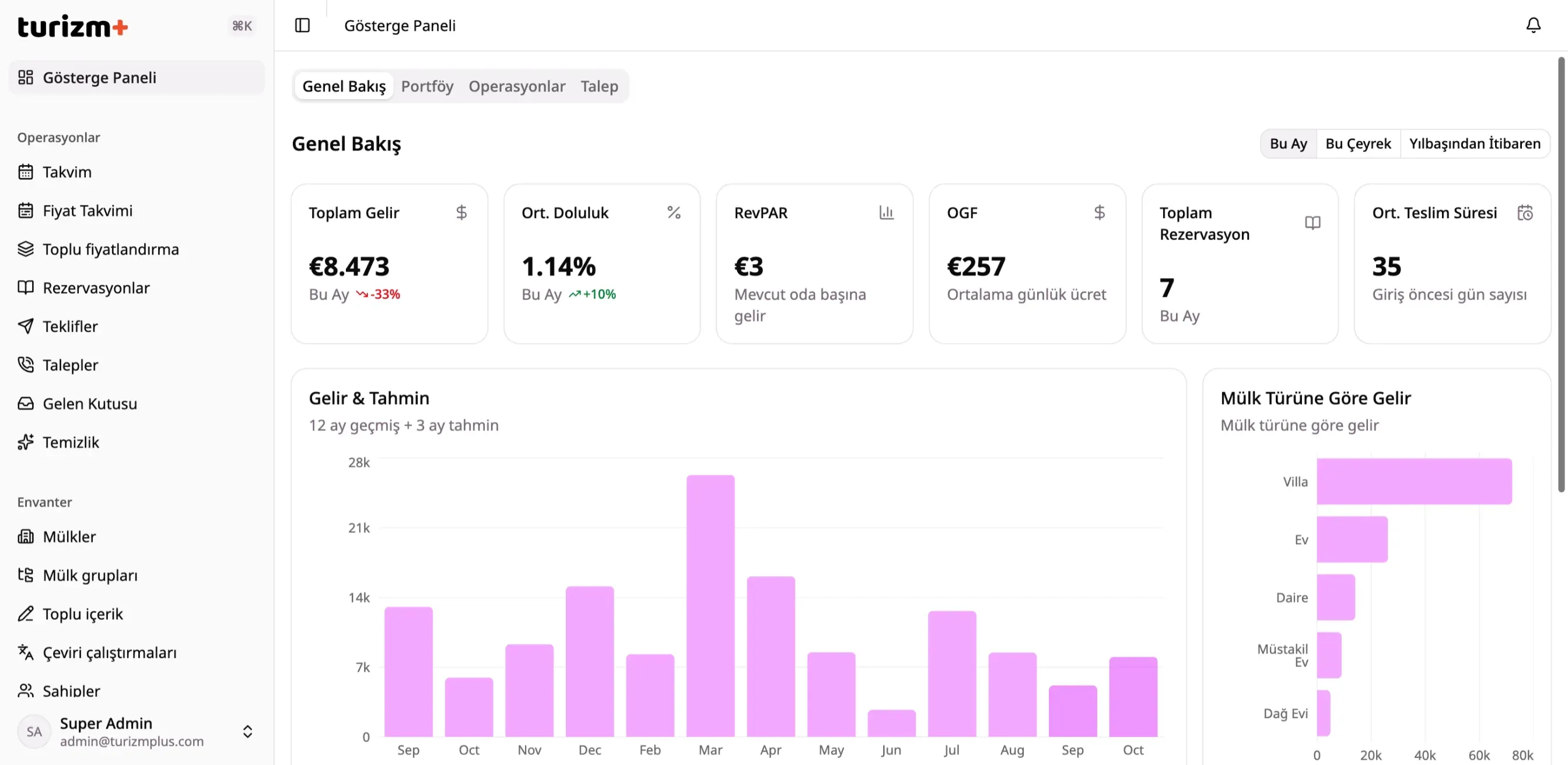Click the Villa revenue bar
1568x765 pixels.
click(1414, 482)
